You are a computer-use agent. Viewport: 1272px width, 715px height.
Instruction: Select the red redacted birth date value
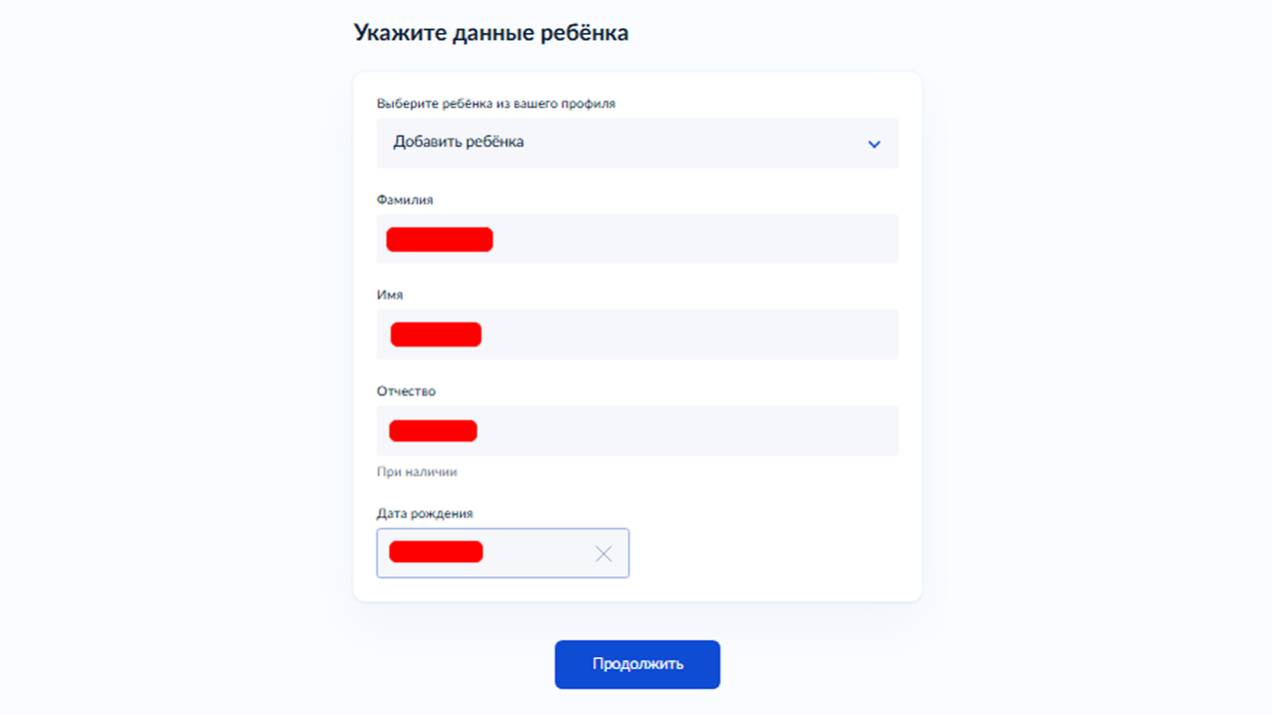pyautogui.click(x=436, y=552)
